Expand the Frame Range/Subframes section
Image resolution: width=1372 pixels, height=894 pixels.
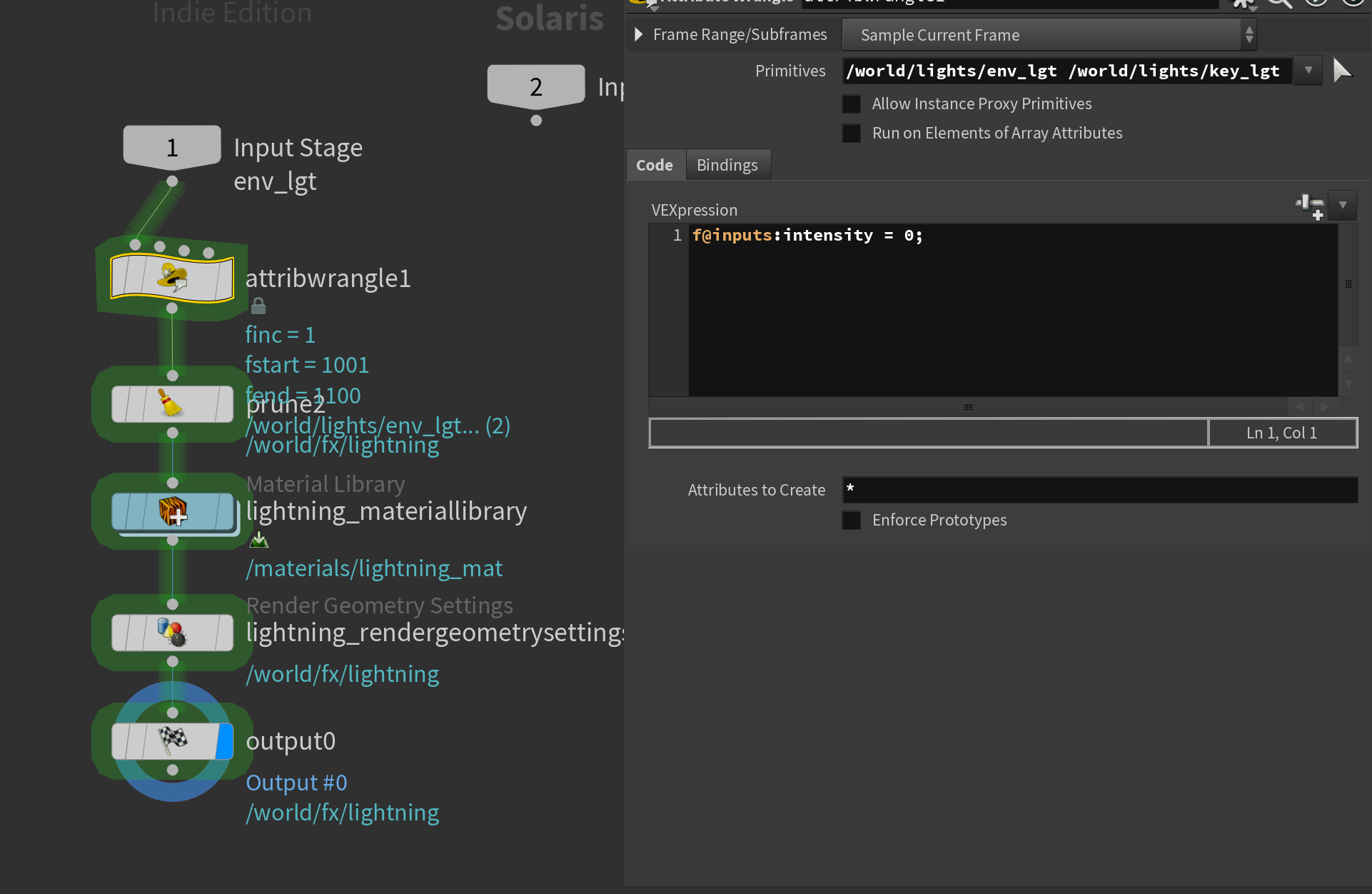[639, 35]
